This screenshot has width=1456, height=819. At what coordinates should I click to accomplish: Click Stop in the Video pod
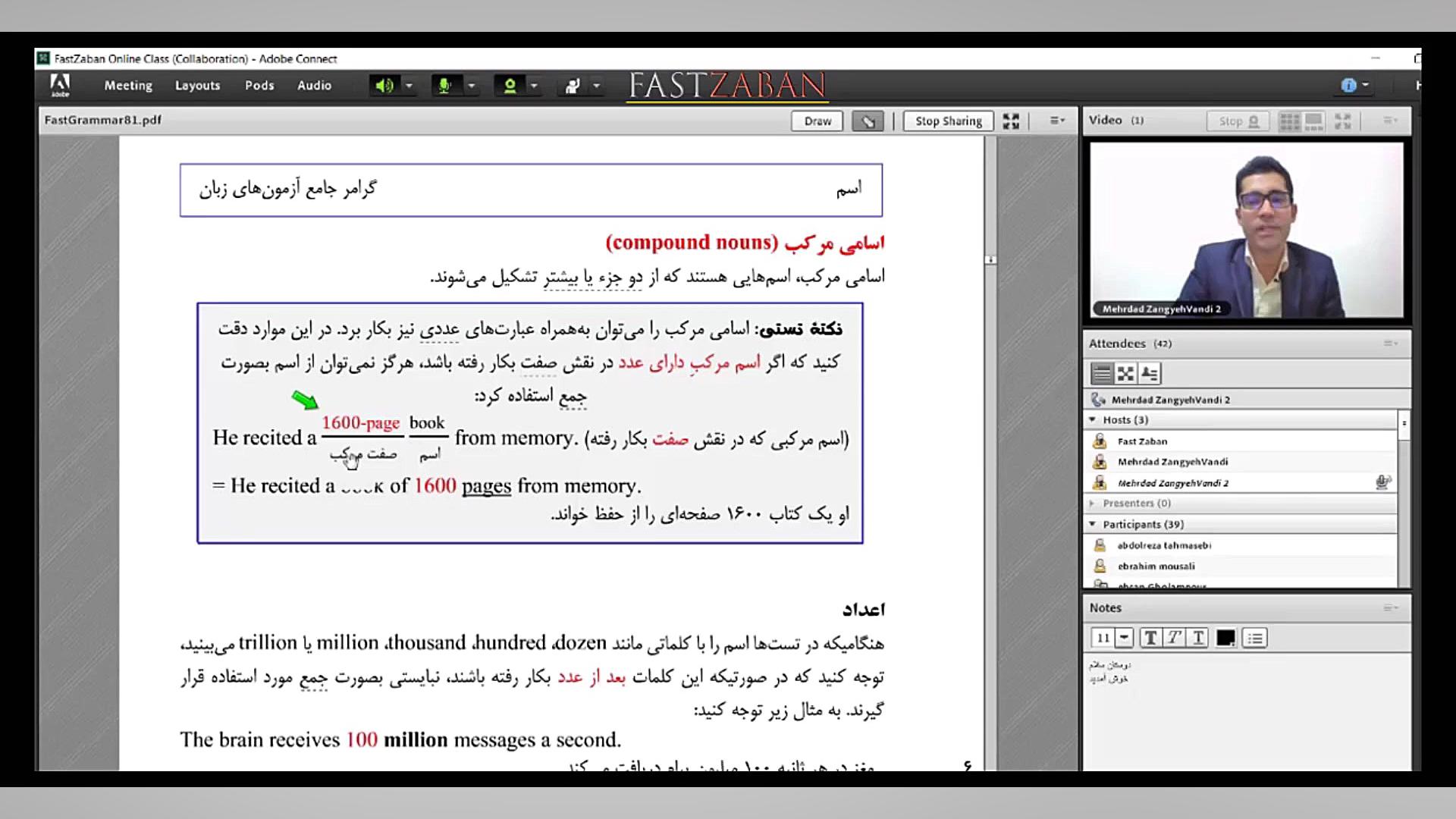(x=1238, y=121)
